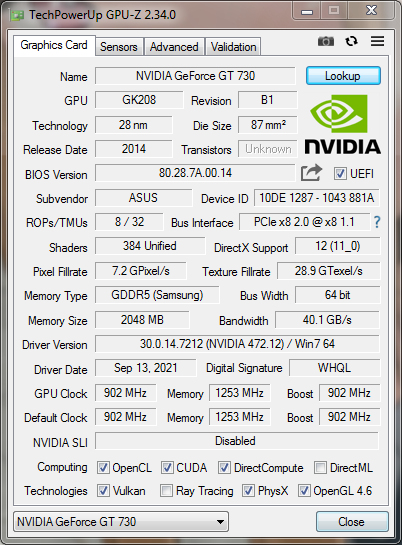
Task: Toggle the DirectML checkbox
Action: pos(320,467)
